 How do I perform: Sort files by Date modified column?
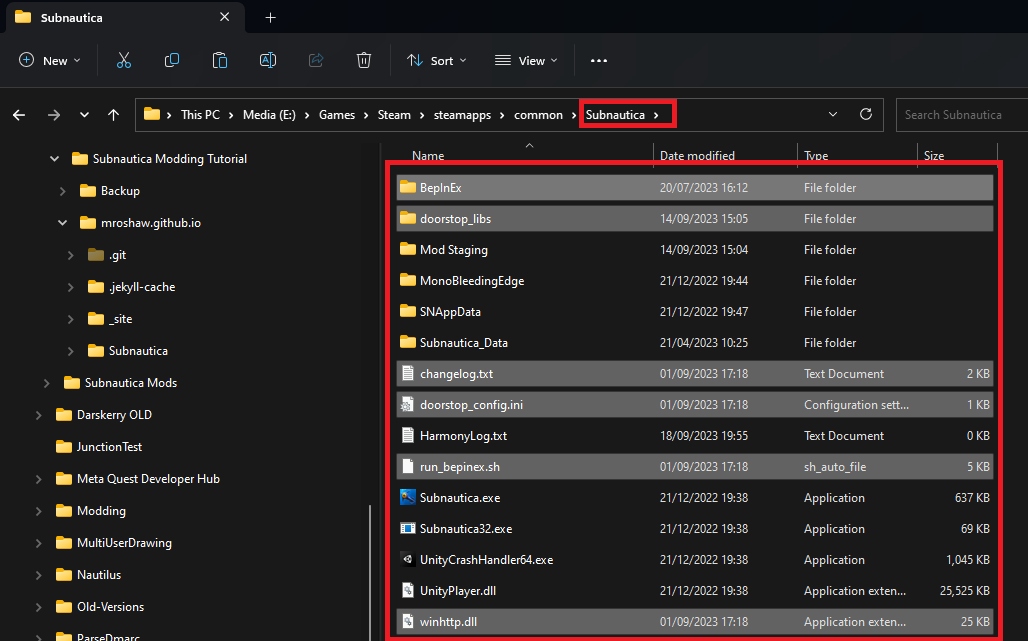click(697, 156)
